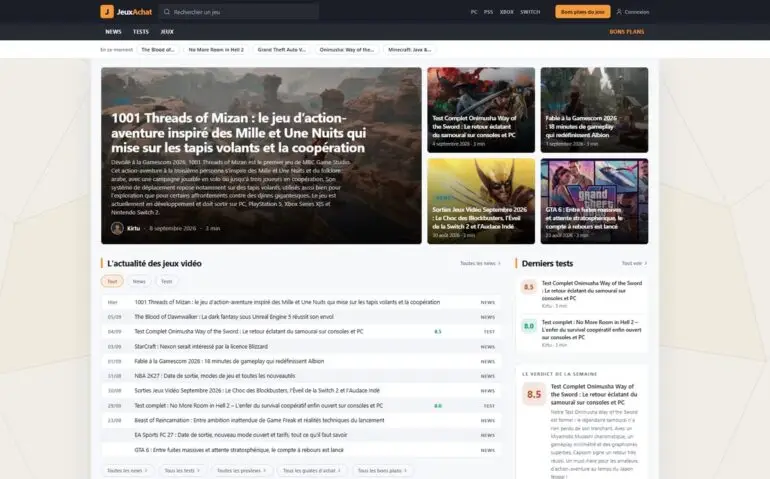The width and height of the screenshot is (770, 479).
Task: Click Toutes les news link with chevron
Action: coord(480,263)
